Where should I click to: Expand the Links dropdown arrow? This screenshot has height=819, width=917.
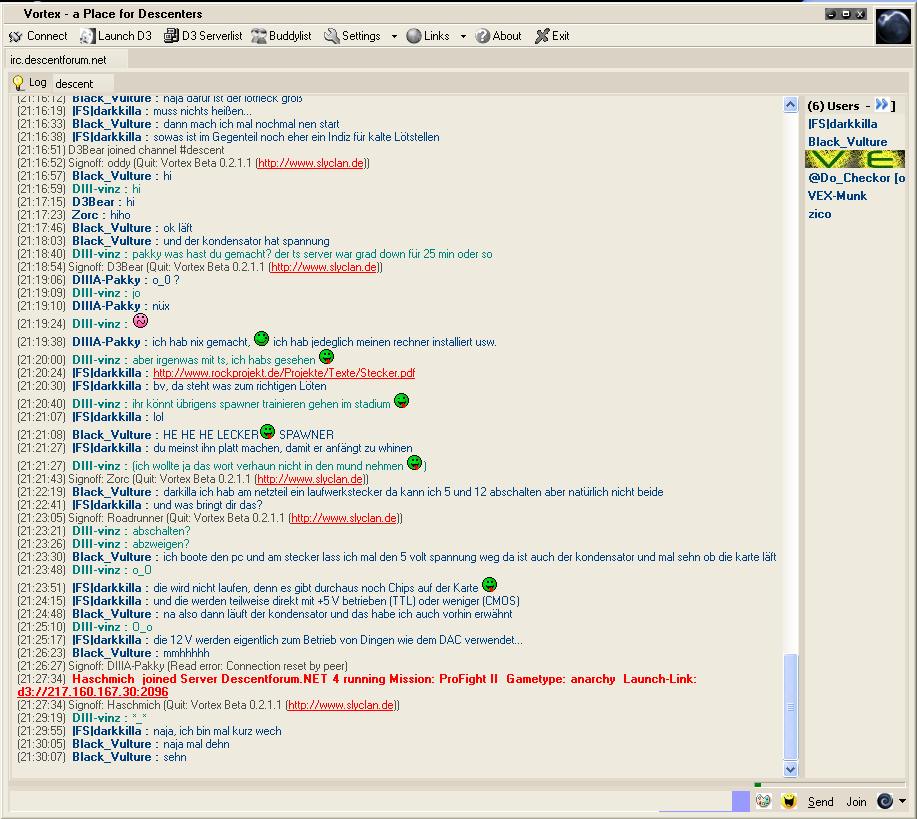pyautogui.click(x=463, y=37)
